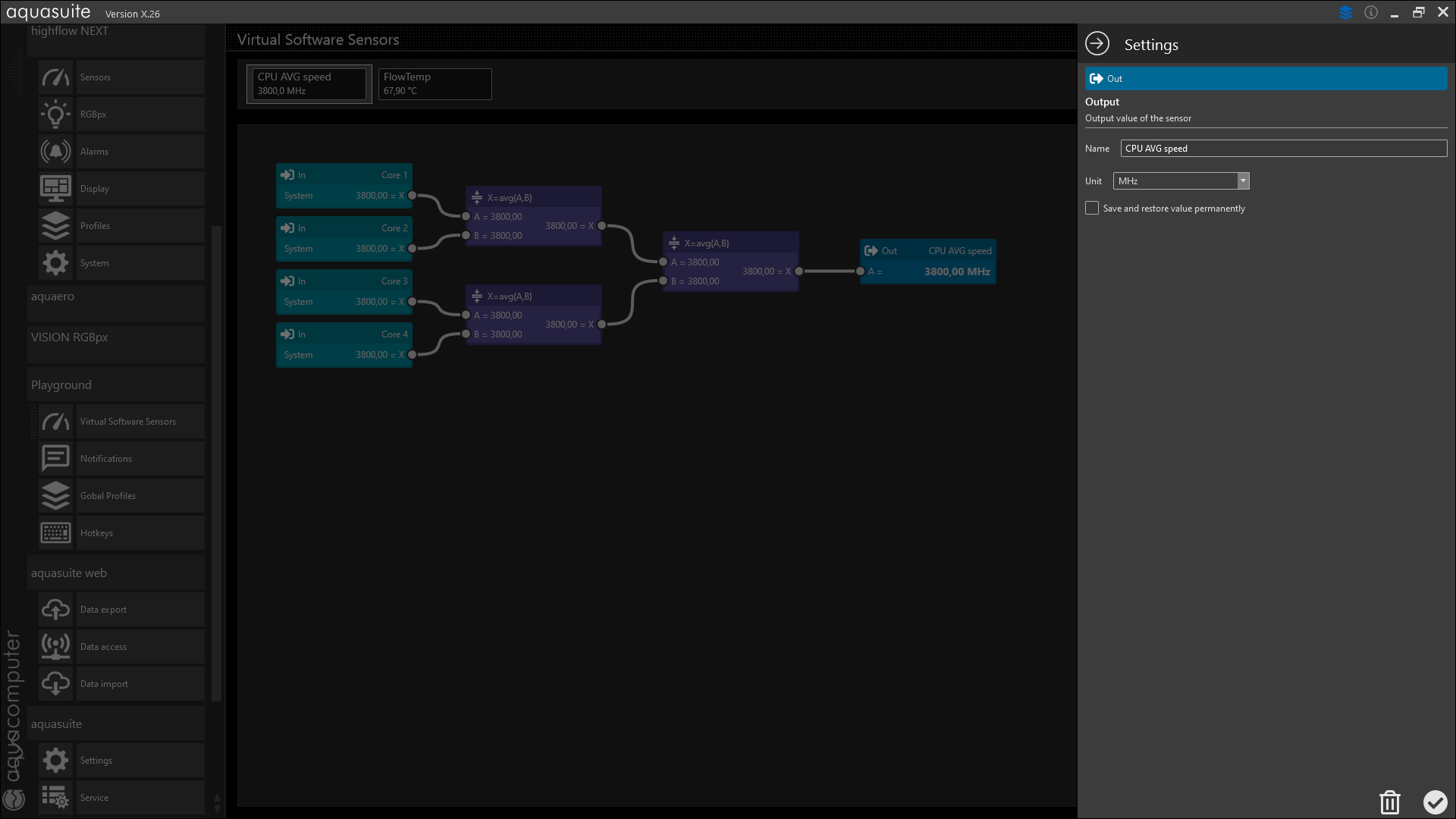Open the System gear icon
Image resolution: width=1456 pixels, height=819 pixels.
pyautogui.click(x=55, y=263)
